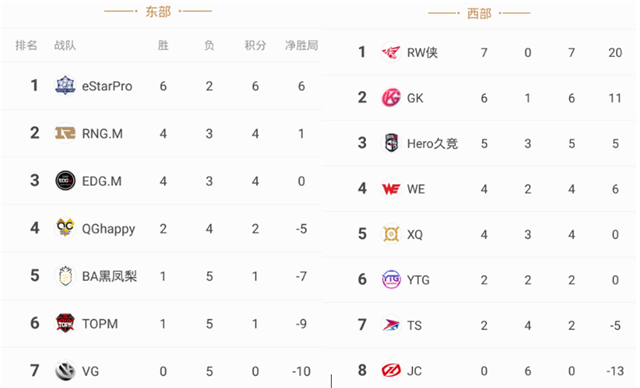Select the eStarPro team name

tap(107, 86)
